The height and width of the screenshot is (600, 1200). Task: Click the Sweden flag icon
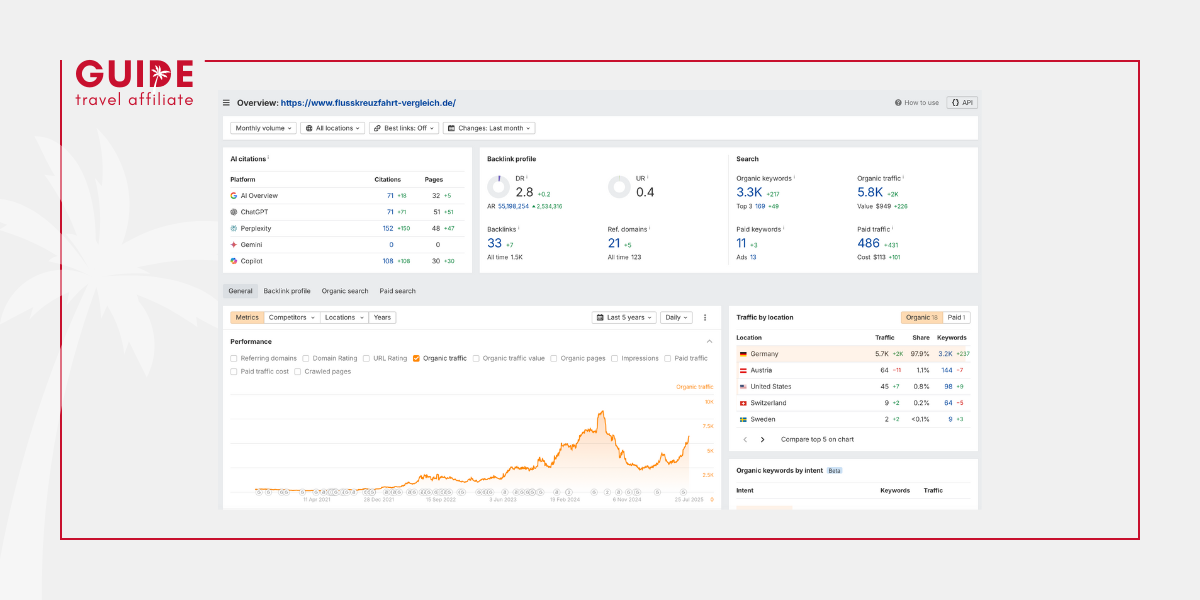tap(743, 419)
